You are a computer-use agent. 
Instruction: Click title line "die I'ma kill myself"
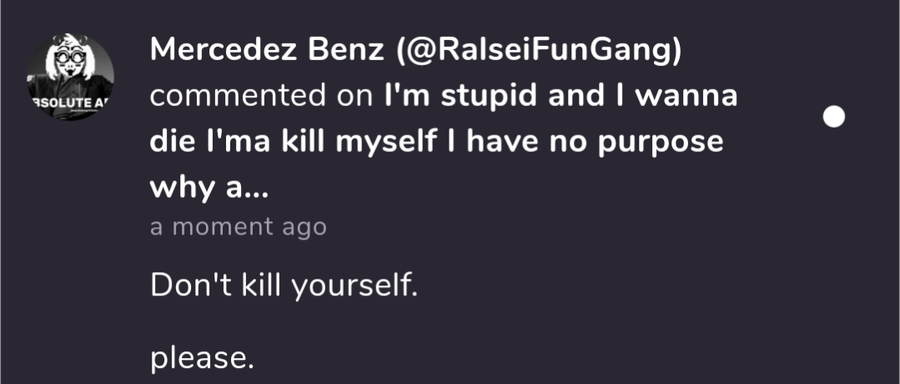tap(293, 142)
